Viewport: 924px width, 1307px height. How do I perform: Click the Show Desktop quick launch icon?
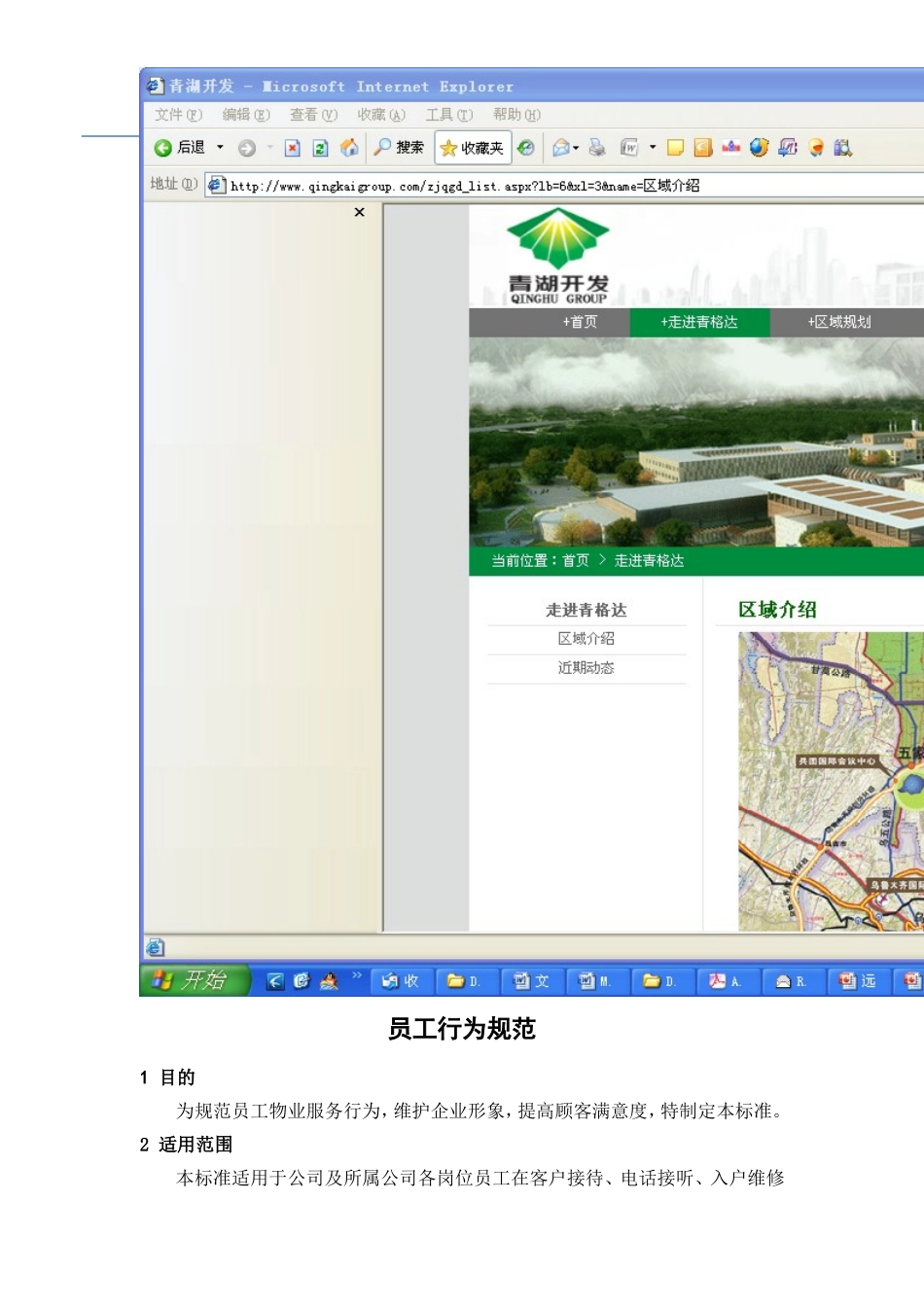pos(275,981)
